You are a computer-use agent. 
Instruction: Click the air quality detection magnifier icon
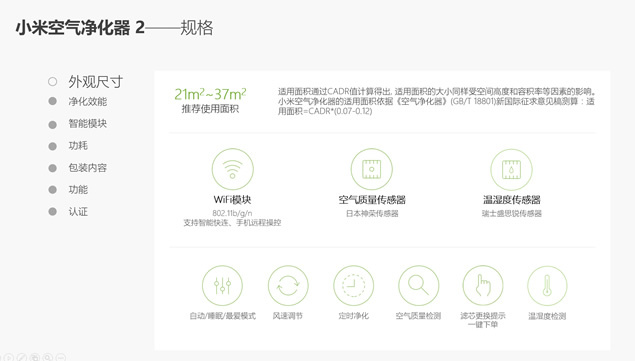418,286
